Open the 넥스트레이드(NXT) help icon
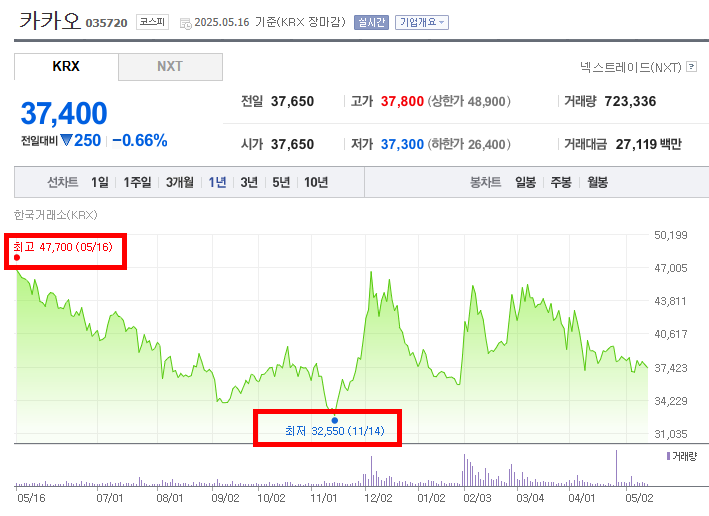 (x=691, y=67)
